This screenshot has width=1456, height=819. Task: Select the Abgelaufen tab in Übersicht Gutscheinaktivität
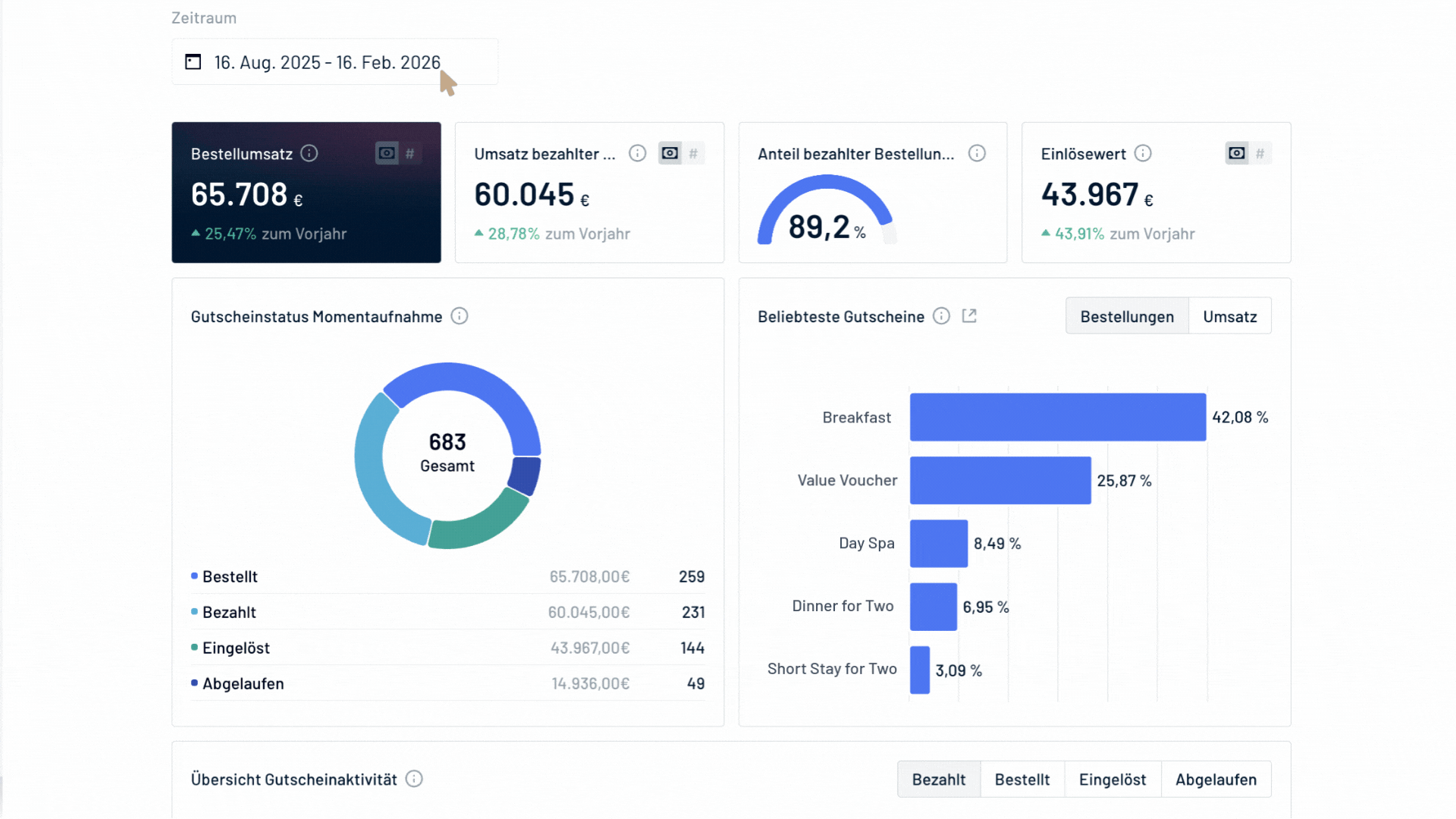click(x=1216, y=779)
